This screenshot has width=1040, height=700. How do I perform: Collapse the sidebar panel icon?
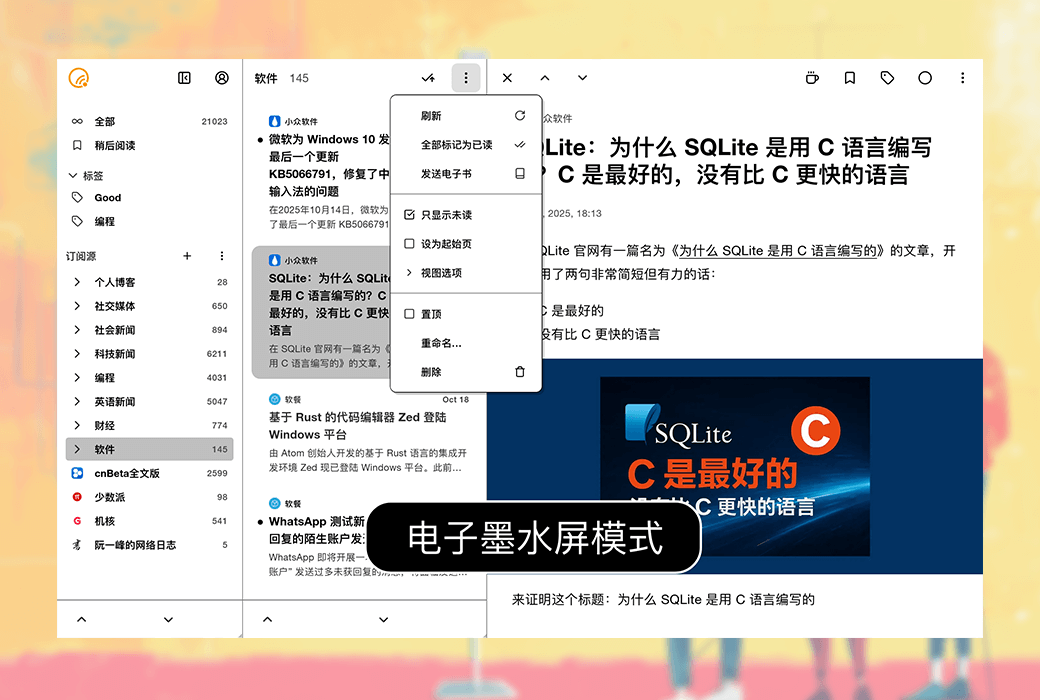184,78
